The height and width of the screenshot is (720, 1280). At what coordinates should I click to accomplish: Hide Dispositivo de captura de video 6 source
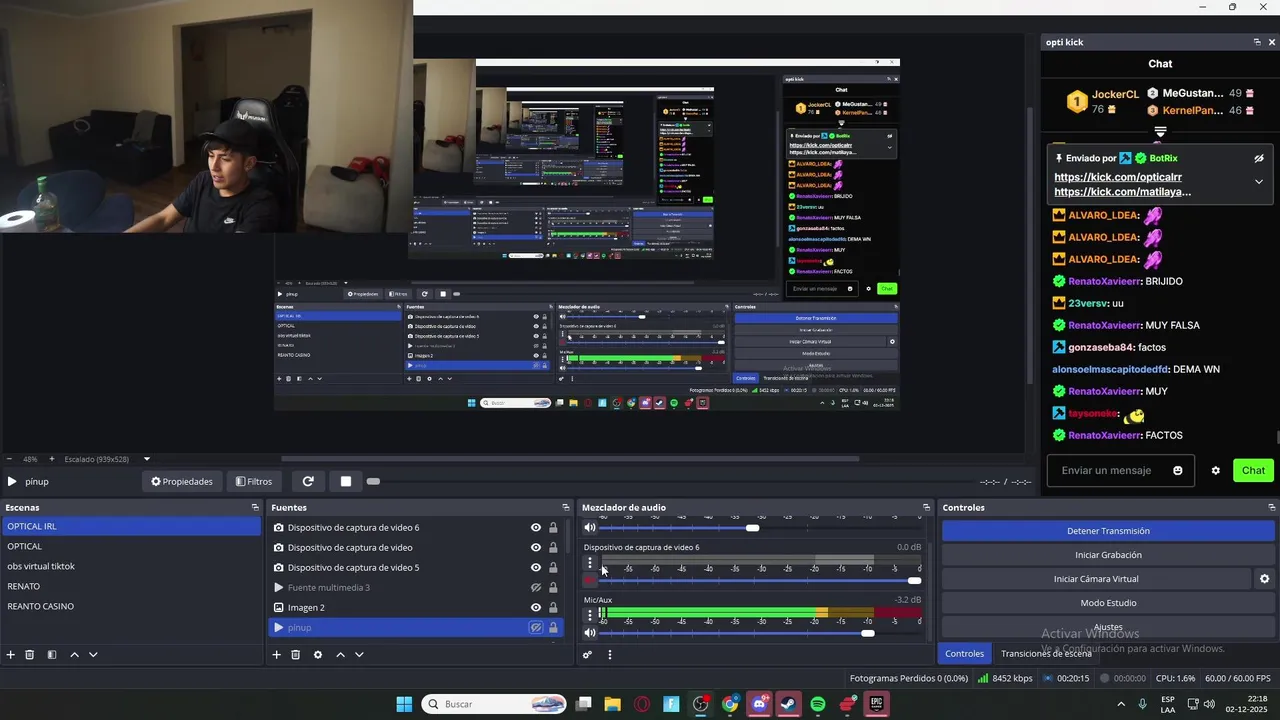536,528
